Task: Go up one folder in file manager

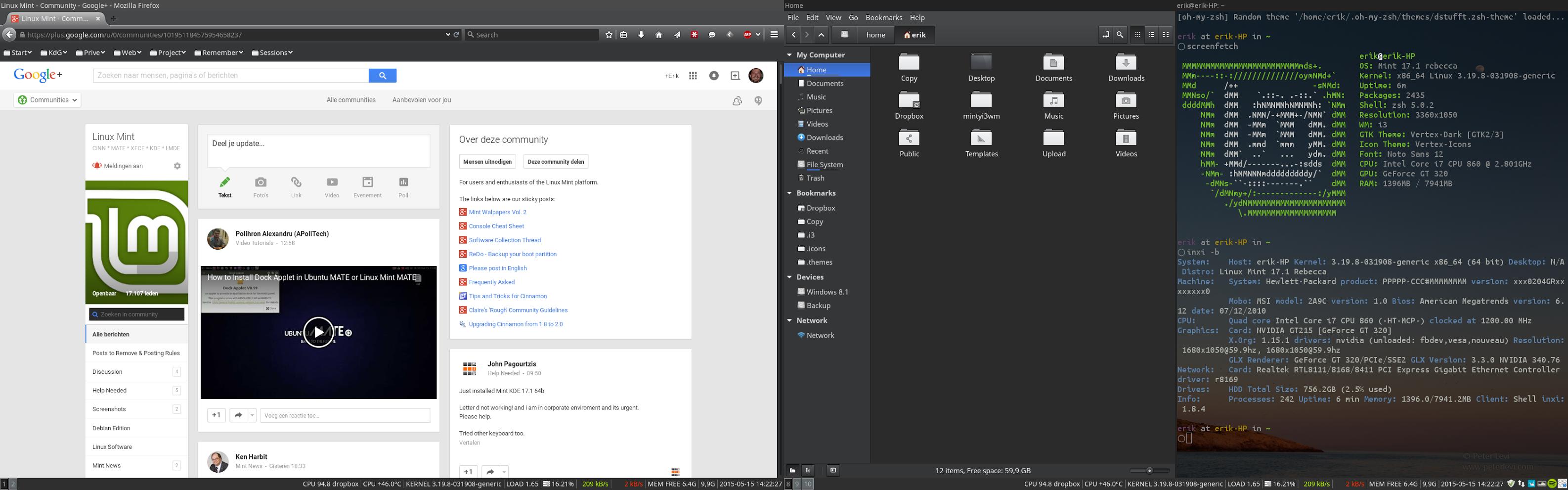Action: click(821, 35)
